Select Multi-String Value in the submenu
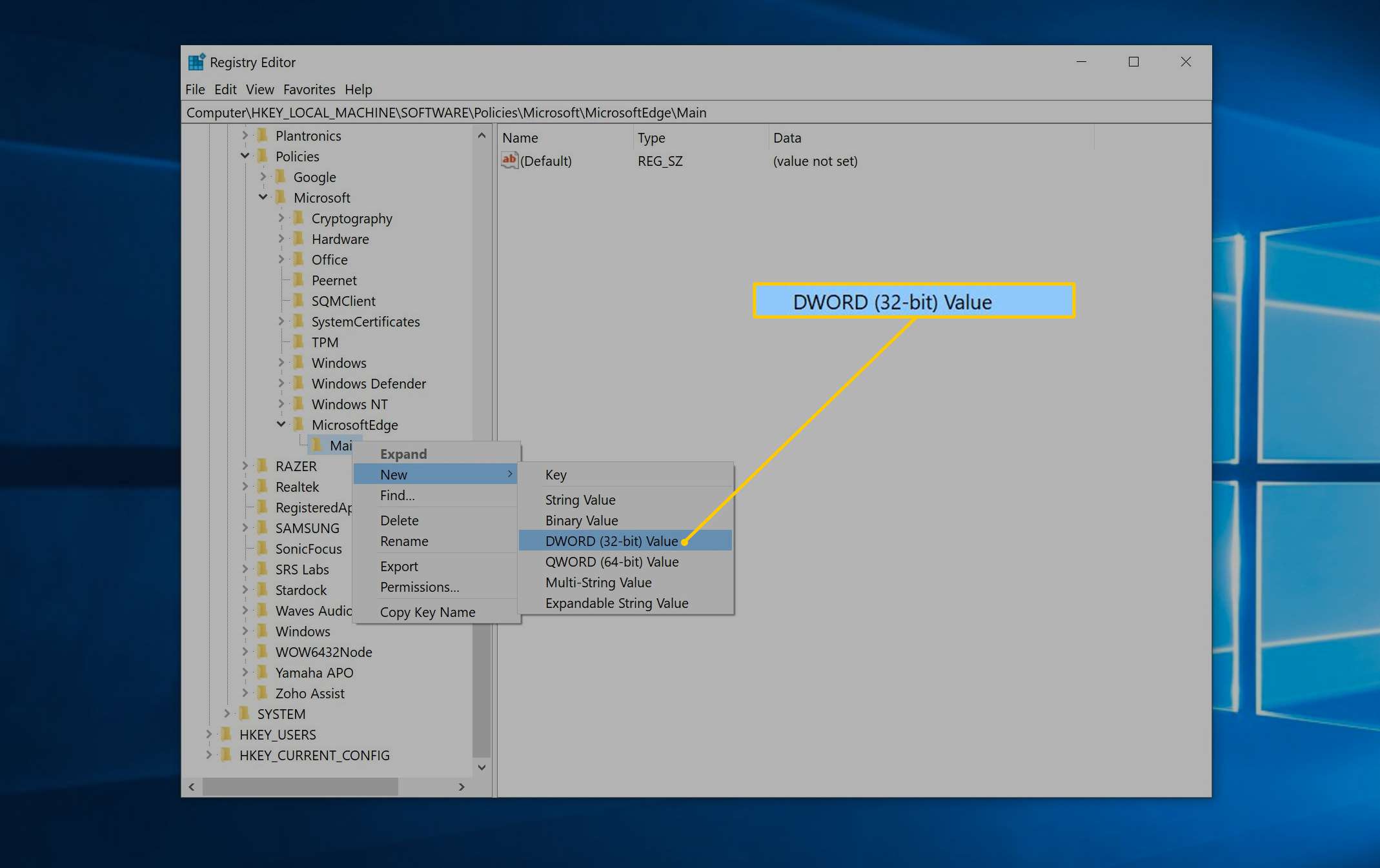 pyautogui.click(x=625, y=582)
